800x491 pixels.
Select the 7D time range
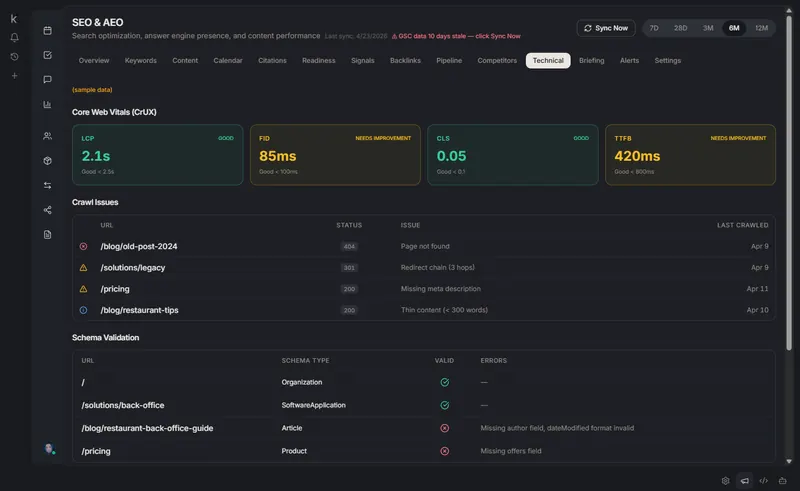point(654,28)
